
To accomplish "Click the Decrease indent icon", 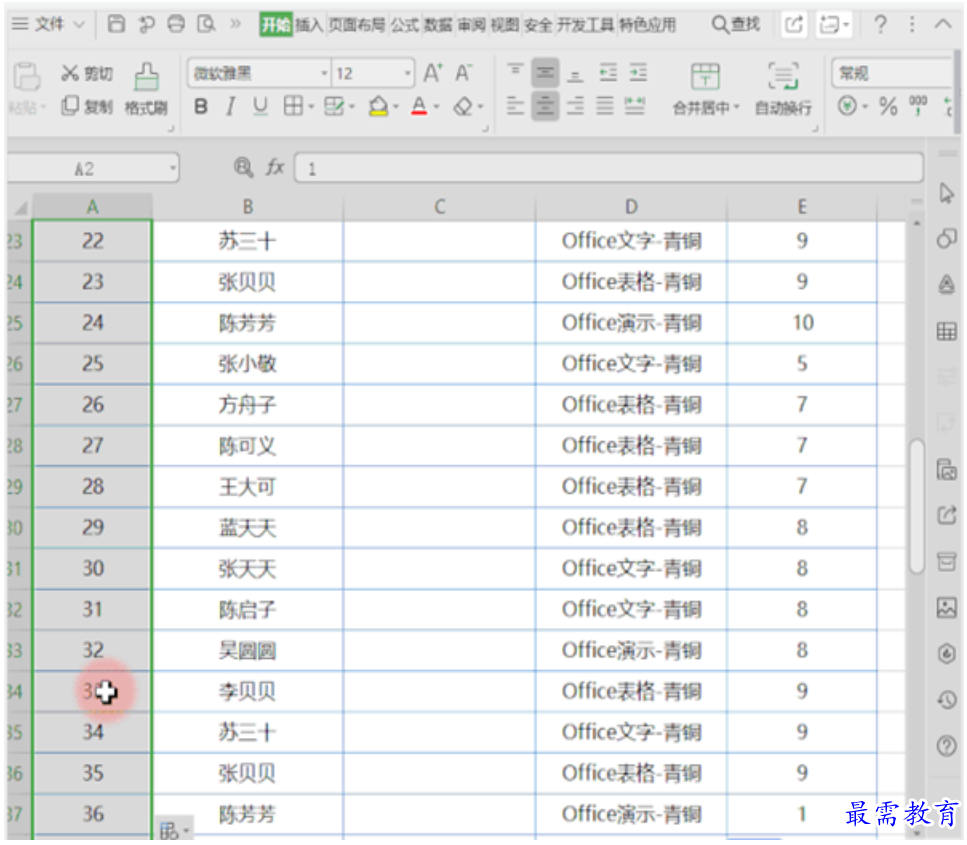I will [x=608, y=73].
